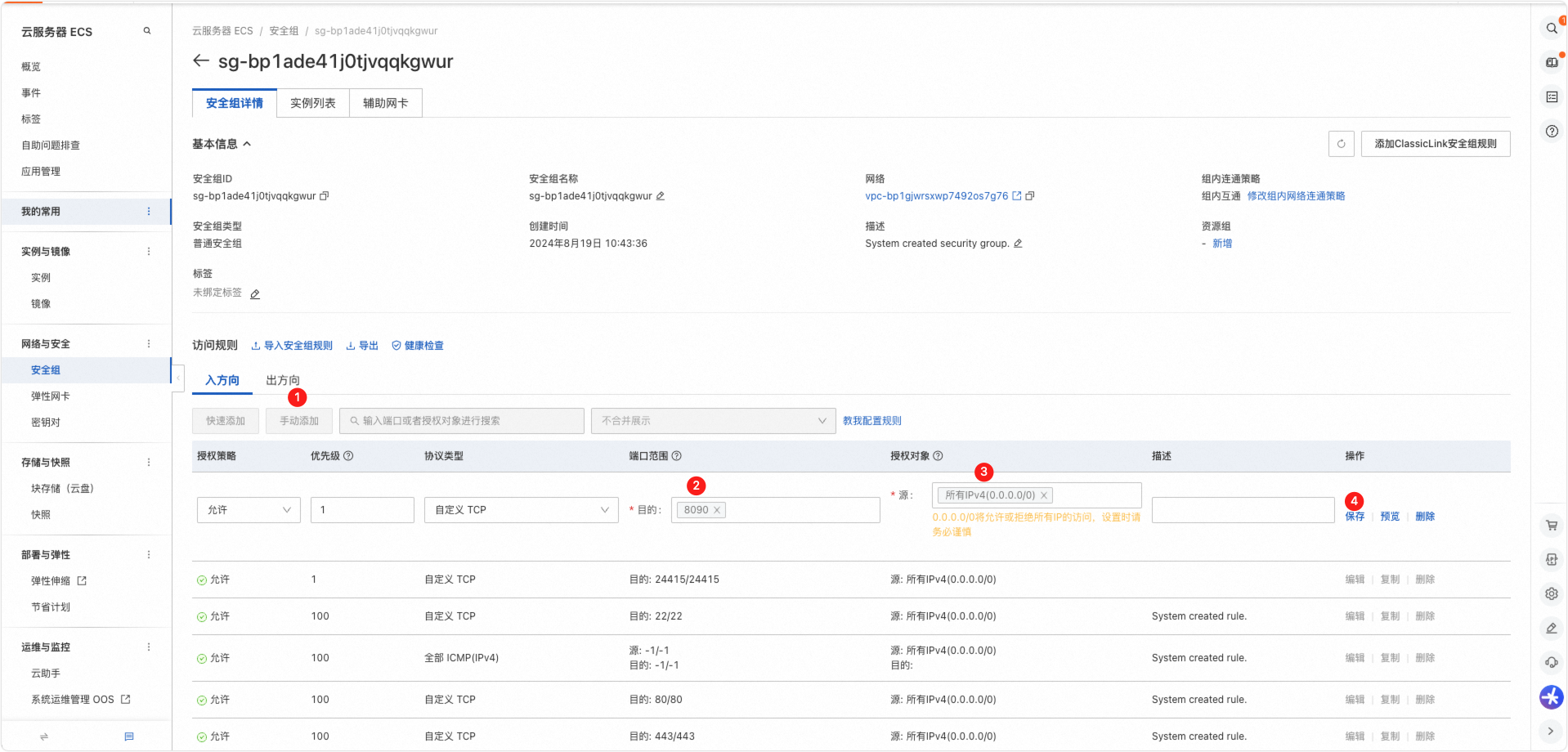This screenshot has width=1568, height=752.
Task: Remove the 所有IPv4(0.0.0.0/0) source tag
Action: [x=1044, y=495]
